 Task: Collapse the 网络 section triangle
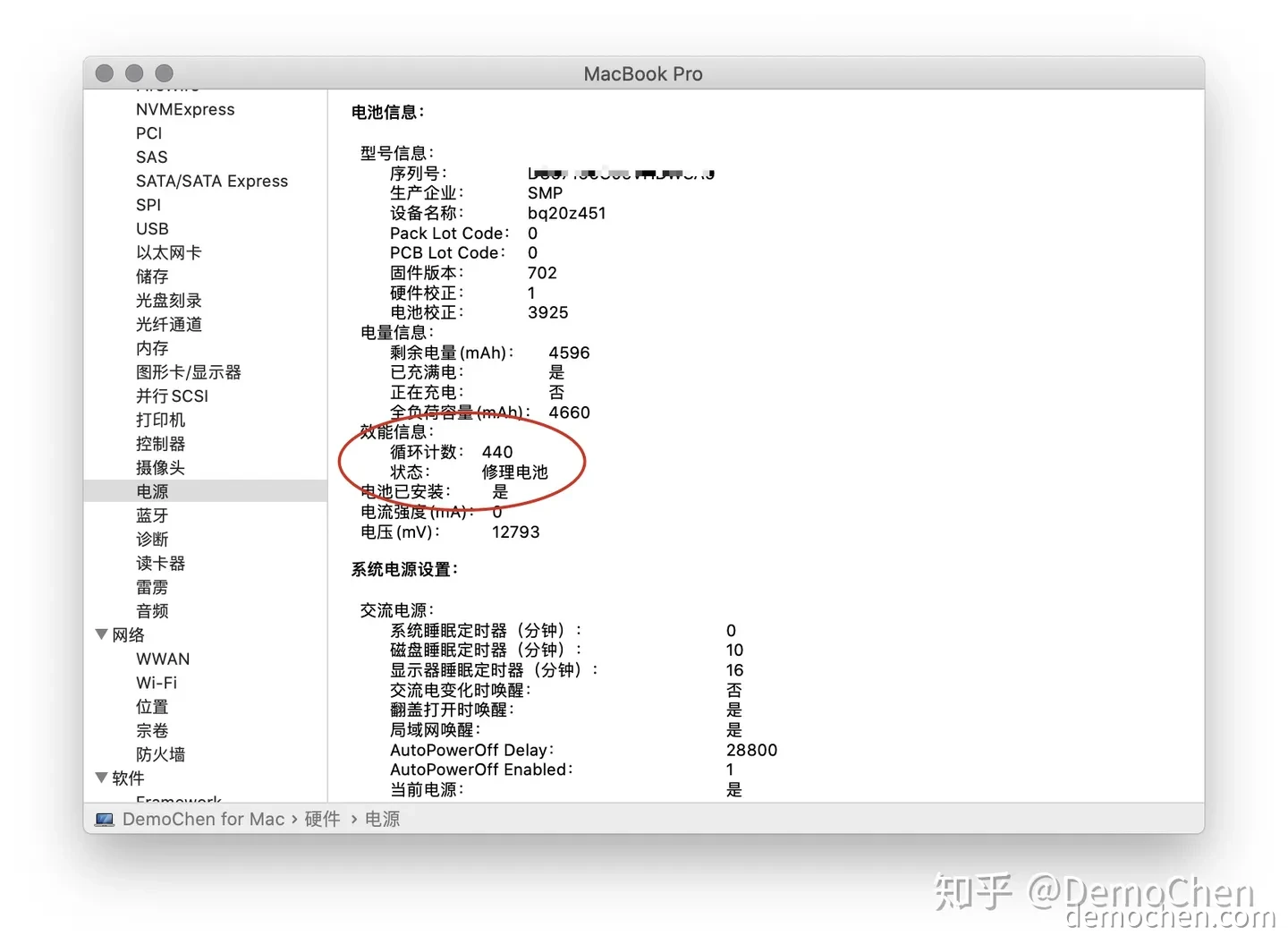point(101,634)
